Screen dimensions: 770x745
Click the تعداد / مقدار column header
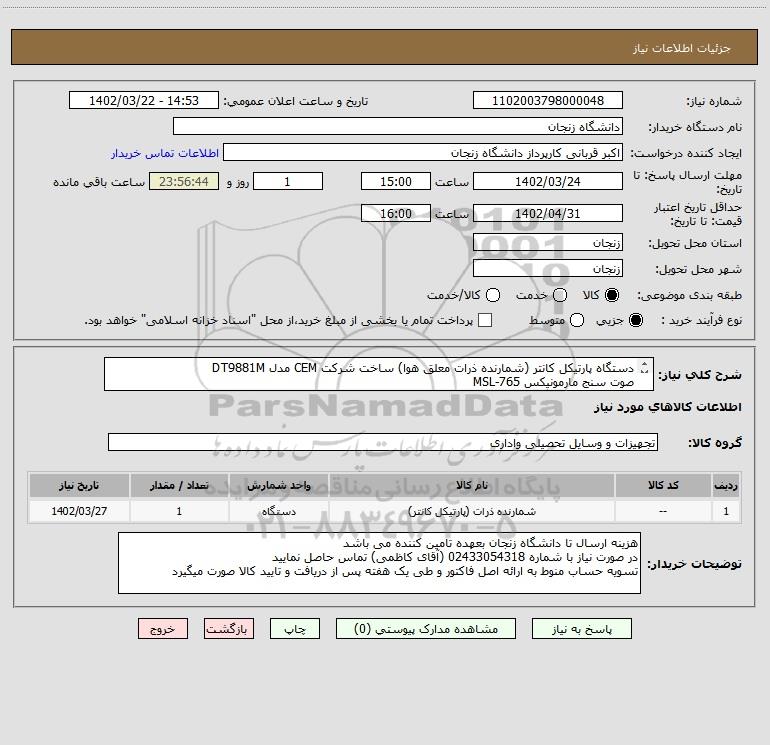(179, 485)
